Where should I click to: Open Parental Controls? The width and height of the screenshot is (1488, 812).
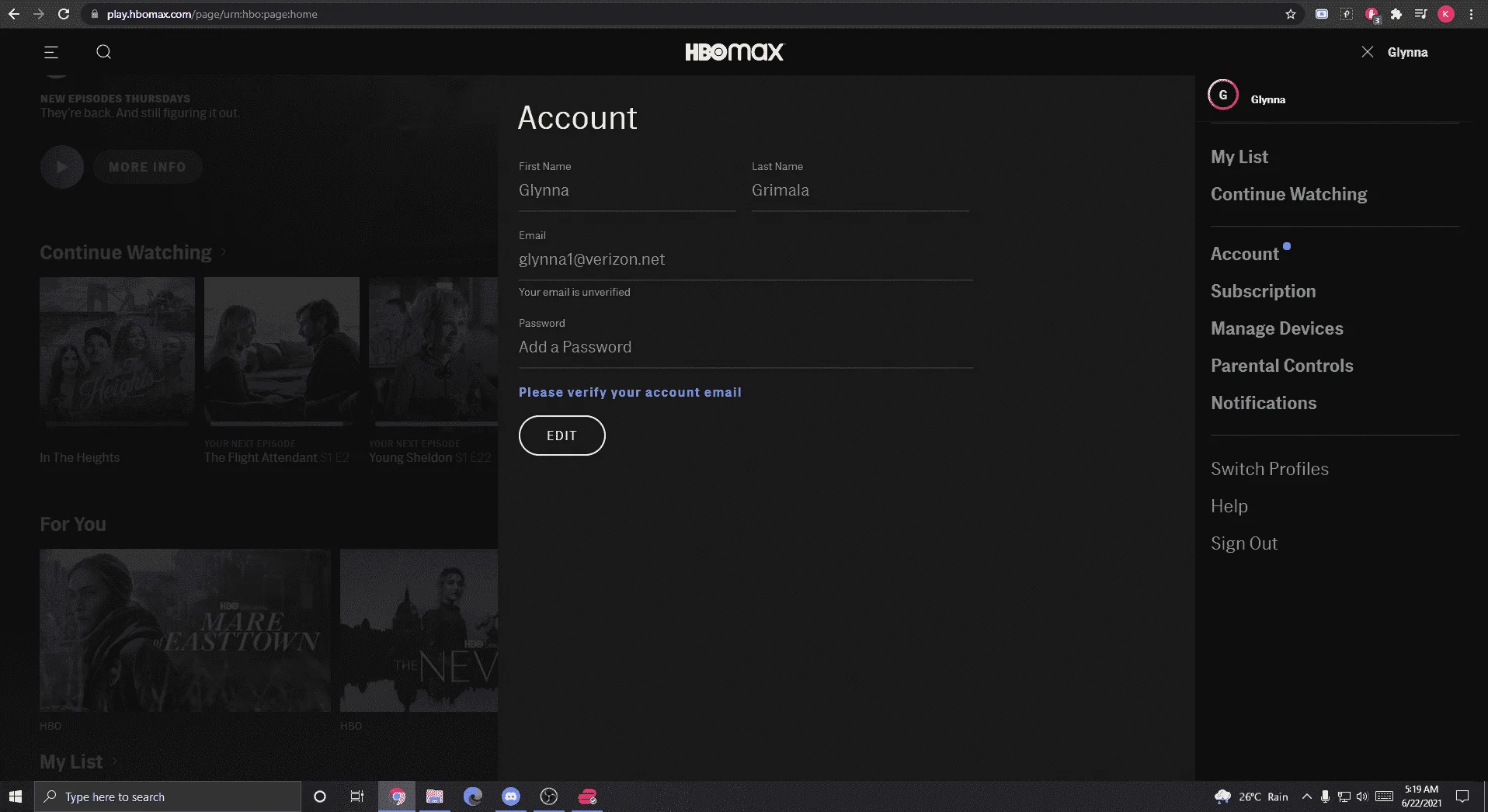click(1281, 366)
